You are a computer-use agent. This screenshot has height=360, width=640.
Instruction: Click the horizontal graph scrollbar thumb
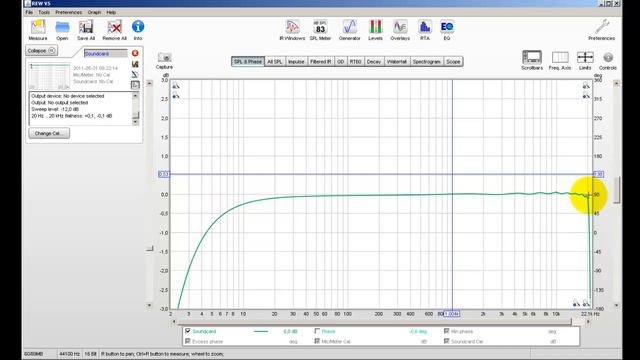374,322
